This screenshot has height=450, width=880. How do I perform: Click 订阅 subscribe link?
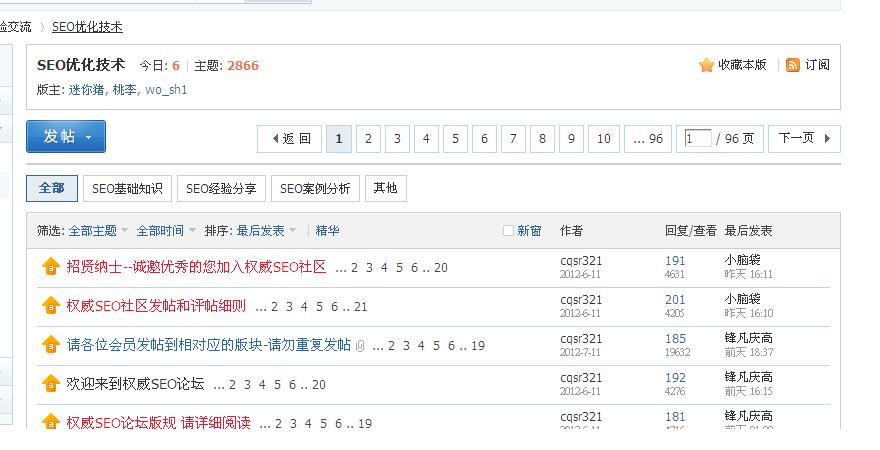817,65
